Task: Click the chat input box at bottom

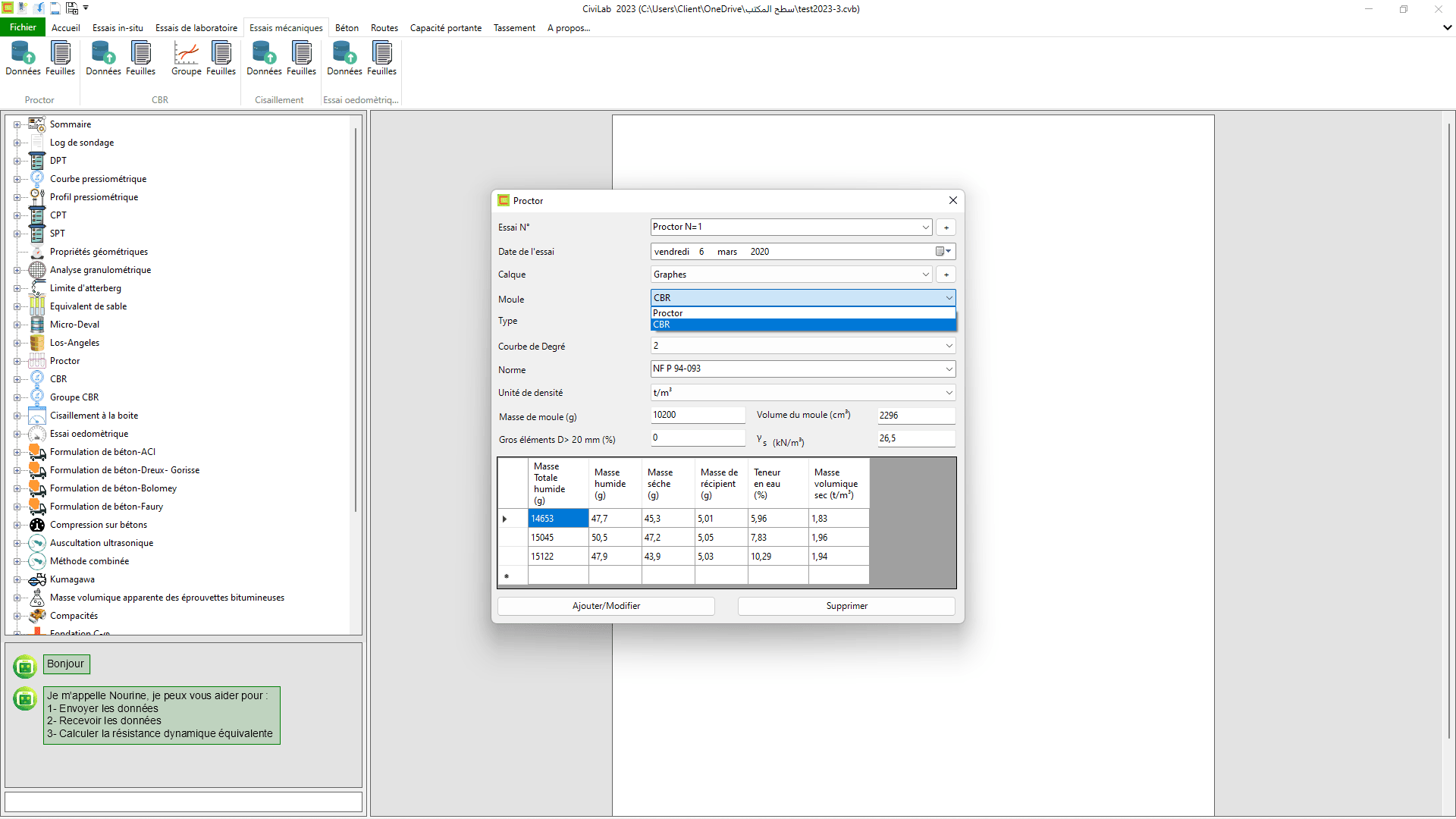Action: [184, 802]
